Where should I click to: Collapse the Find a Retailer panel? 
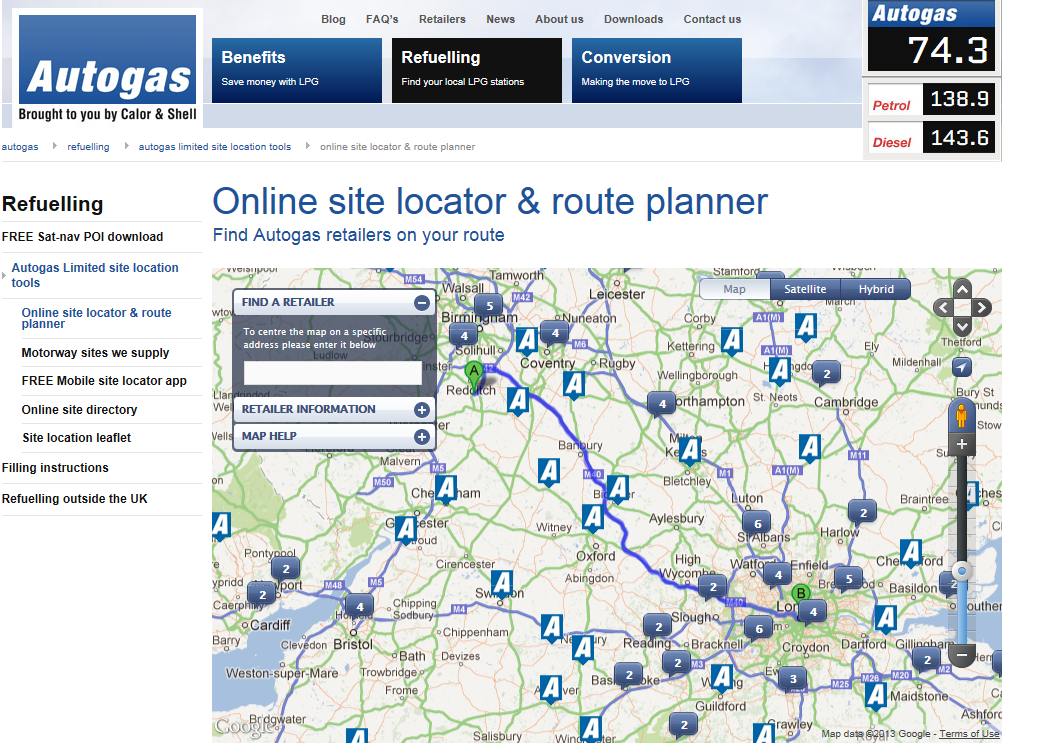(422, 302)
